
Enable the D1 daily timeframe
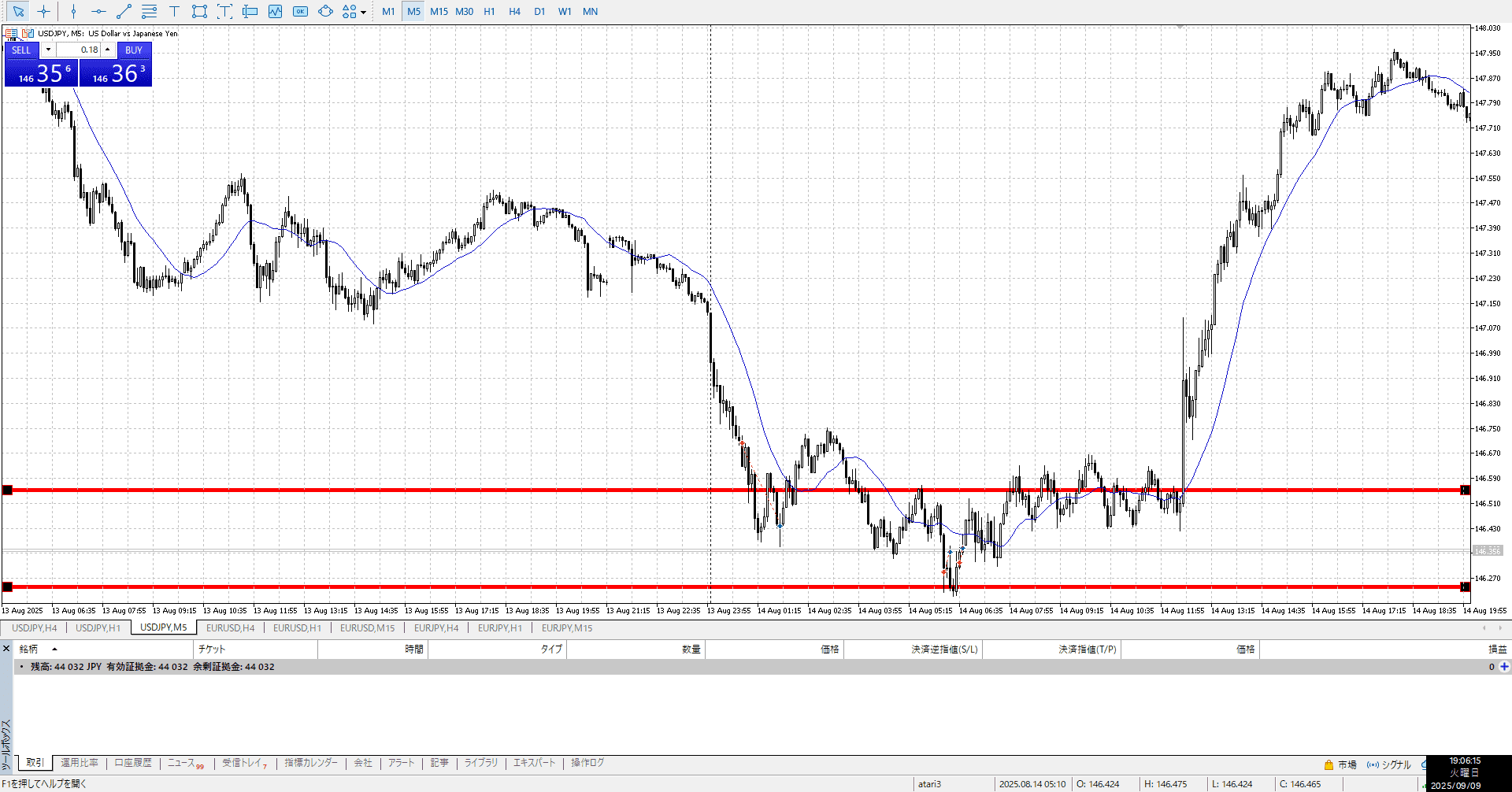(x=539, y=12)
